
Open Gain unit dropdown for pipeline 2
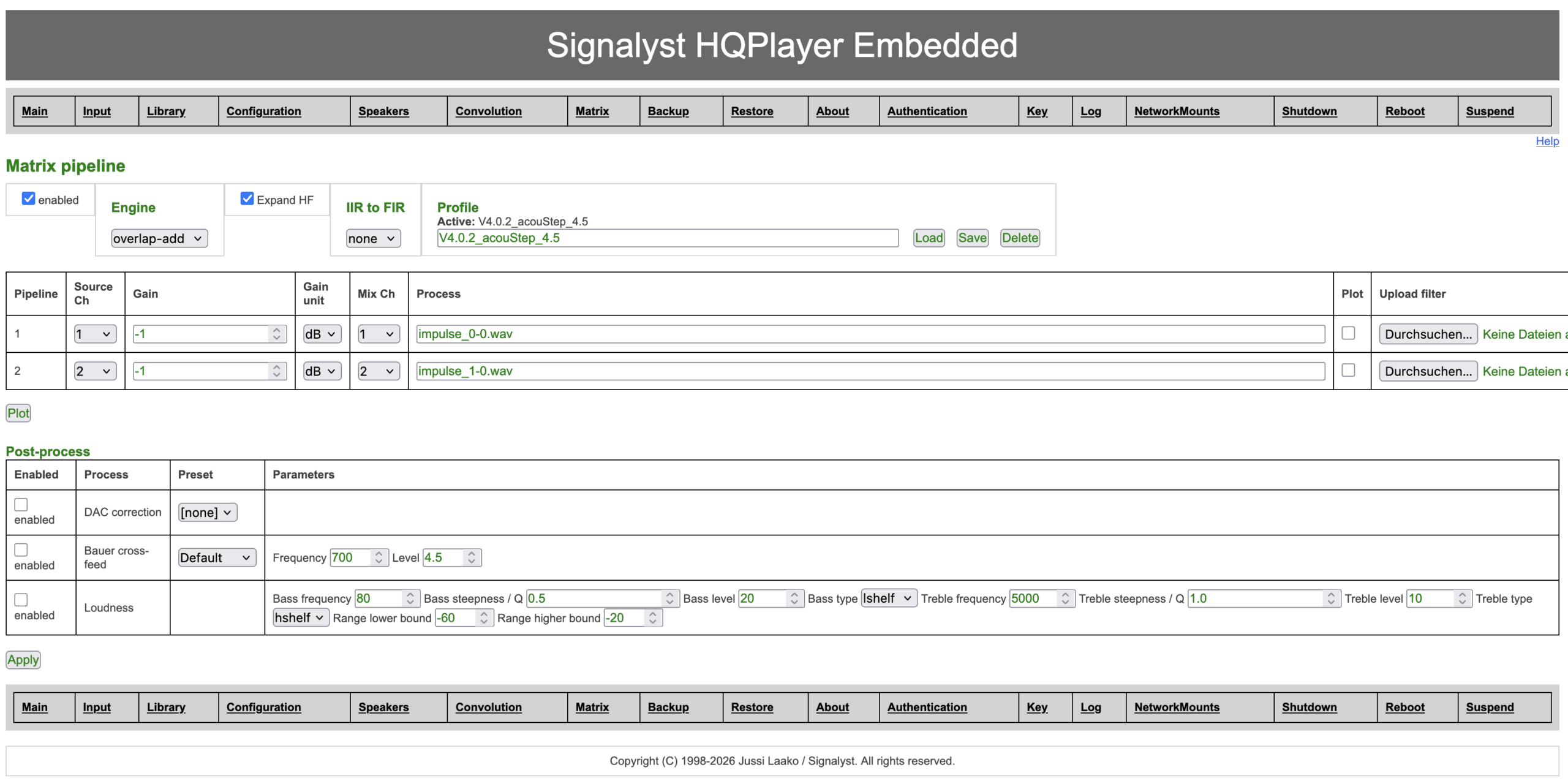tap(322, 371)
